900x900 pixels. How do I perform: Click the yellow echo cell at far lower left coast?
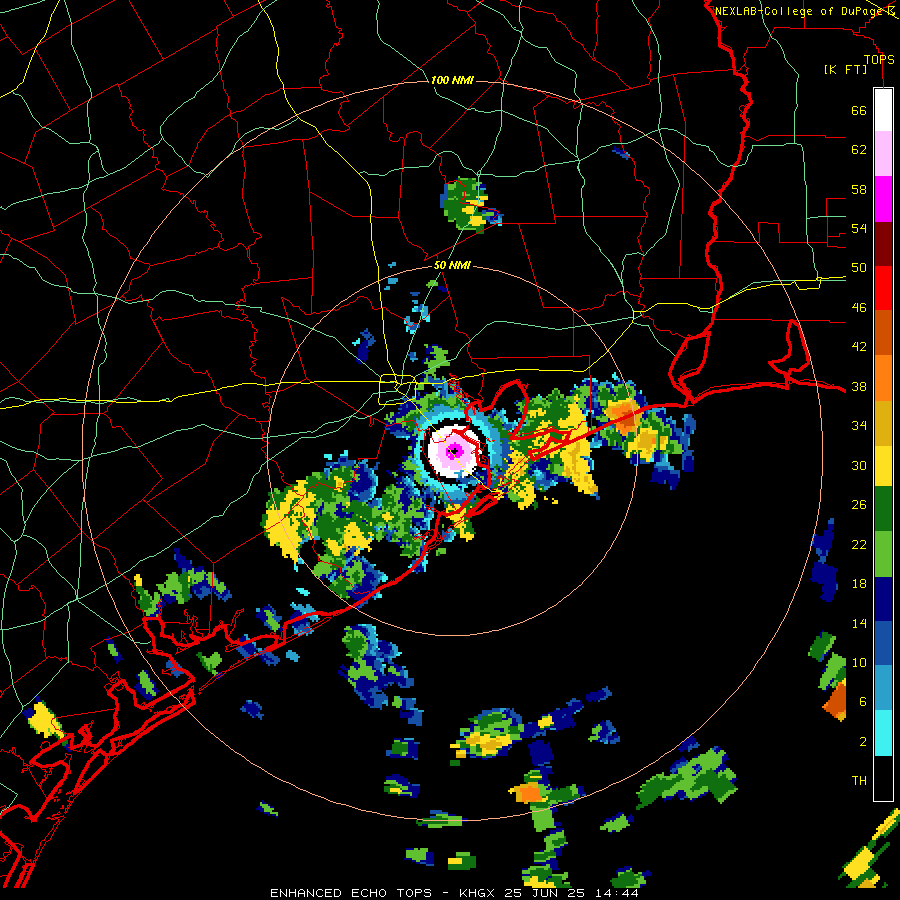click(x=43, y=720)
